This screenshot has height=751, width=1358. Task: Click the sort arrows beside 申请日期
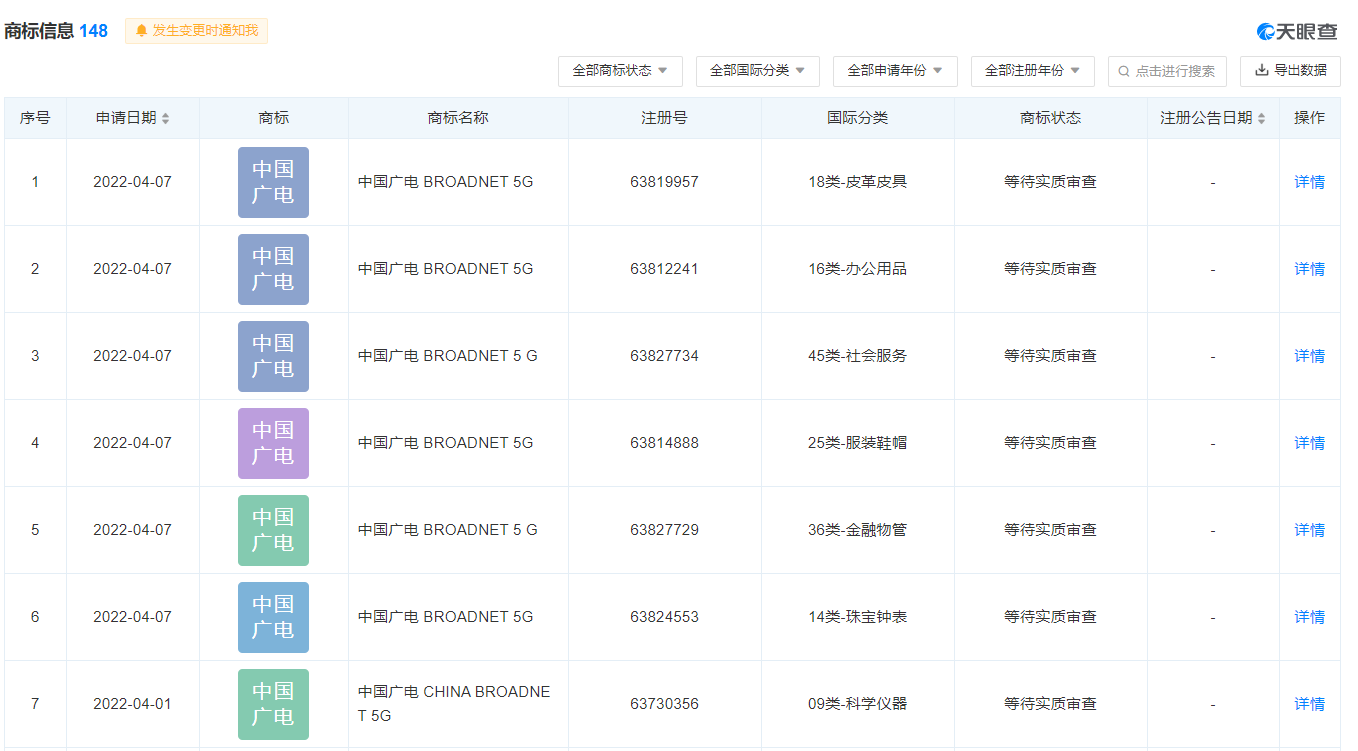point(166,118)
